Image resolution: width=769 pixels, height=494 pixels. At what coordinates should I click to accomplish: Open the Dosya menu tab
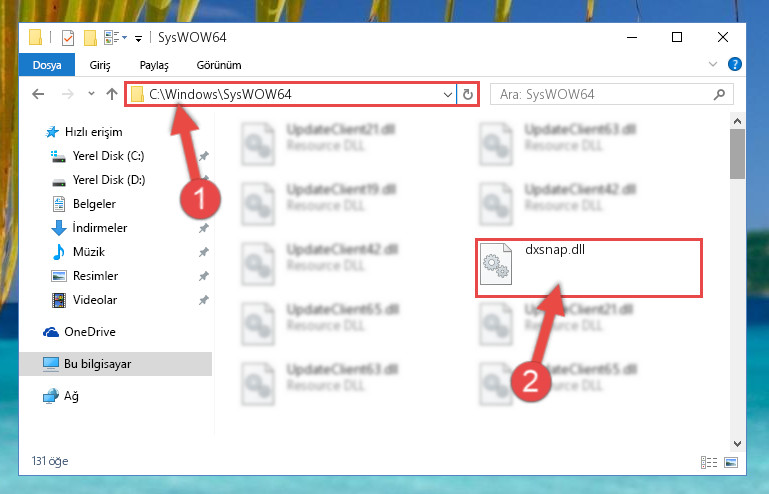tap(47, 65)
